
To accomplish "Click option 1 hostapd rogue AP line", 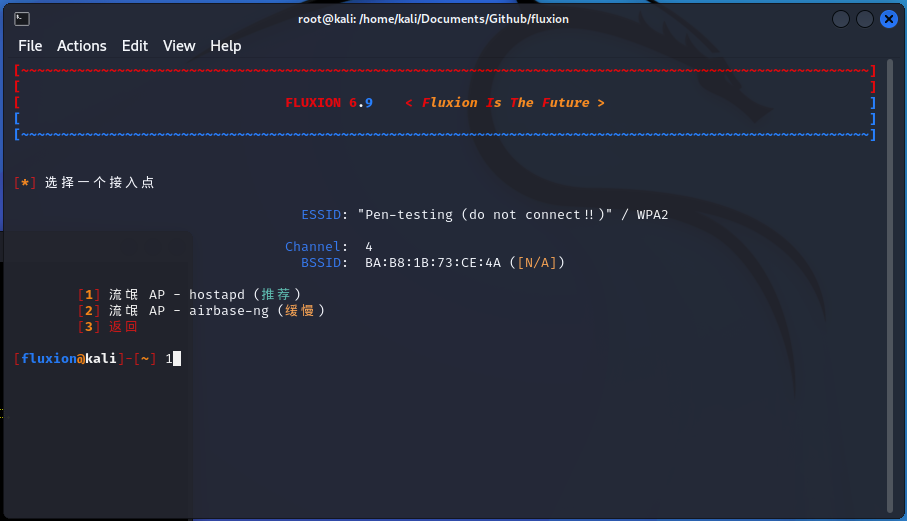I will pyautogui.click(x=189, y=295).
